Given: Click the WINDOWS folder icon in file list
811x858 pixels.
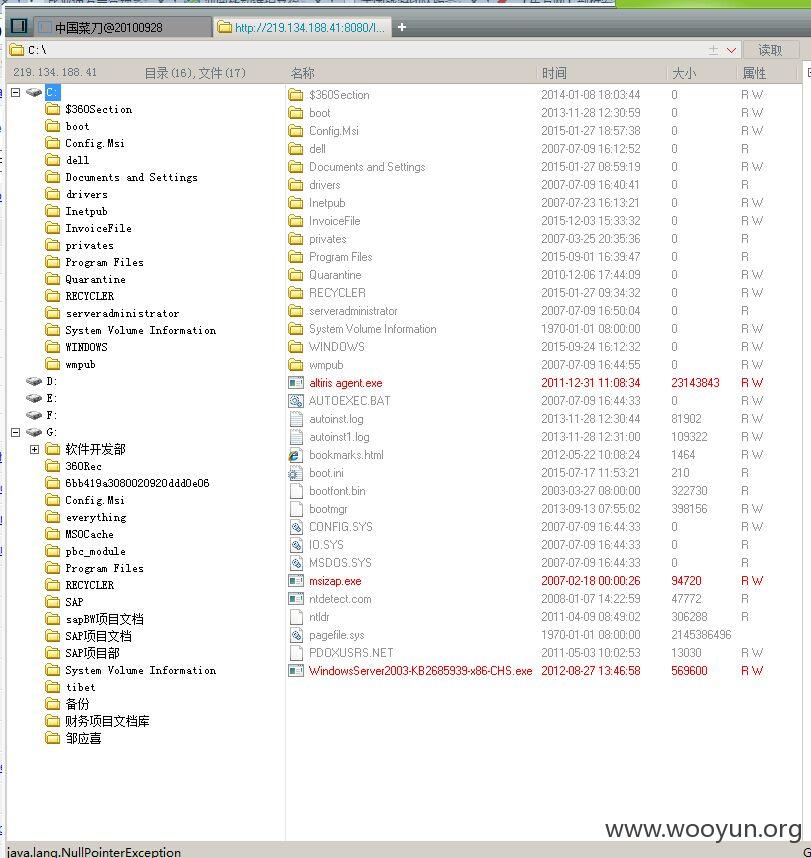Looking at the screenshot, I should point(296,347).
